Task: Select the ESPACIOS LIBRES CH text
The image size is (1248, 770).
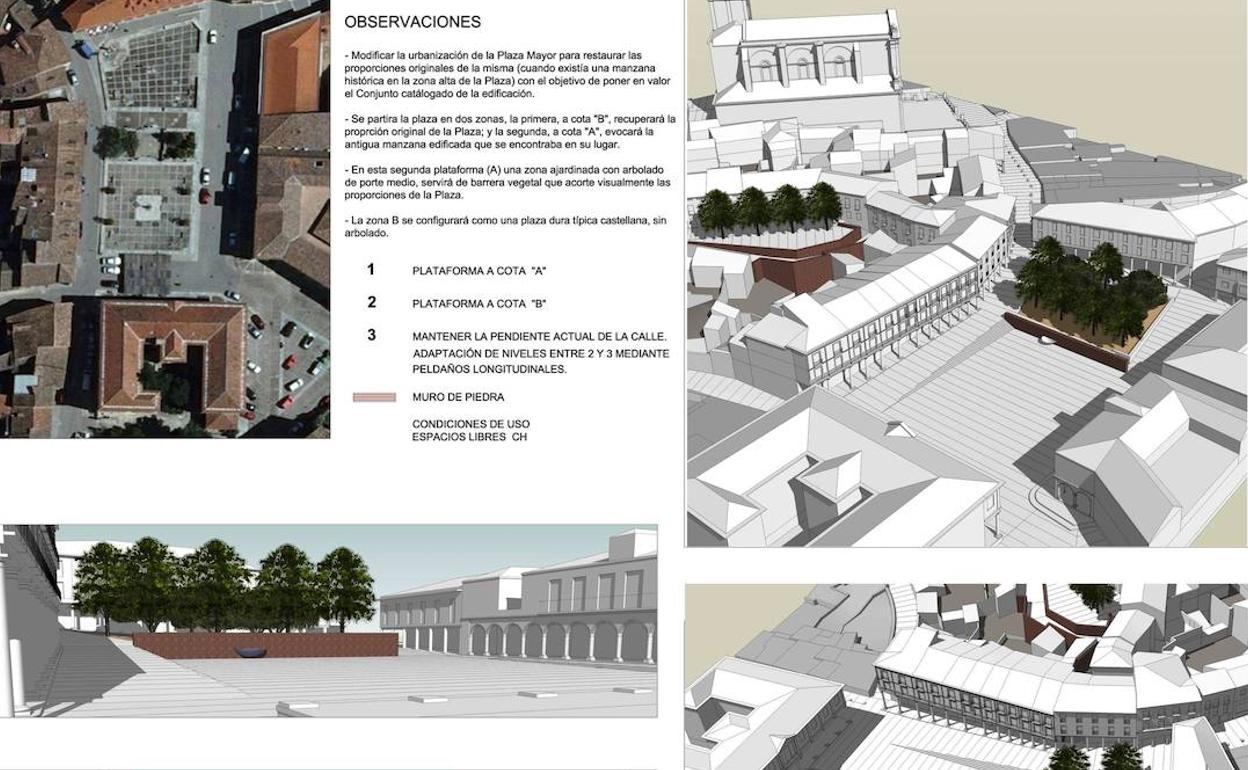Action: click(x=469, y=439)
